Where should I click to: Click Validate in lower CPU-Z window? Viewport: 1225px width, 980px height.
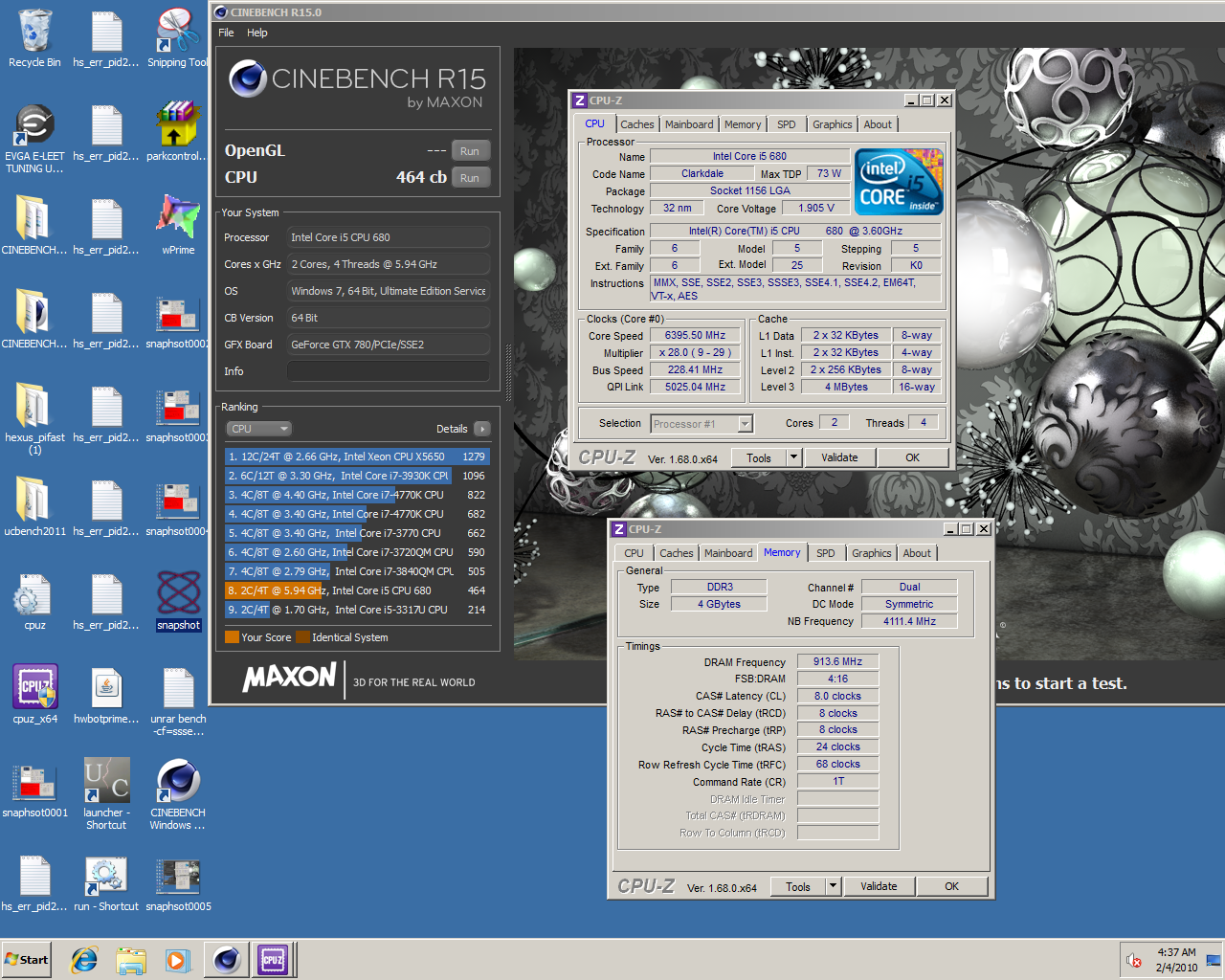click(879, 886)
